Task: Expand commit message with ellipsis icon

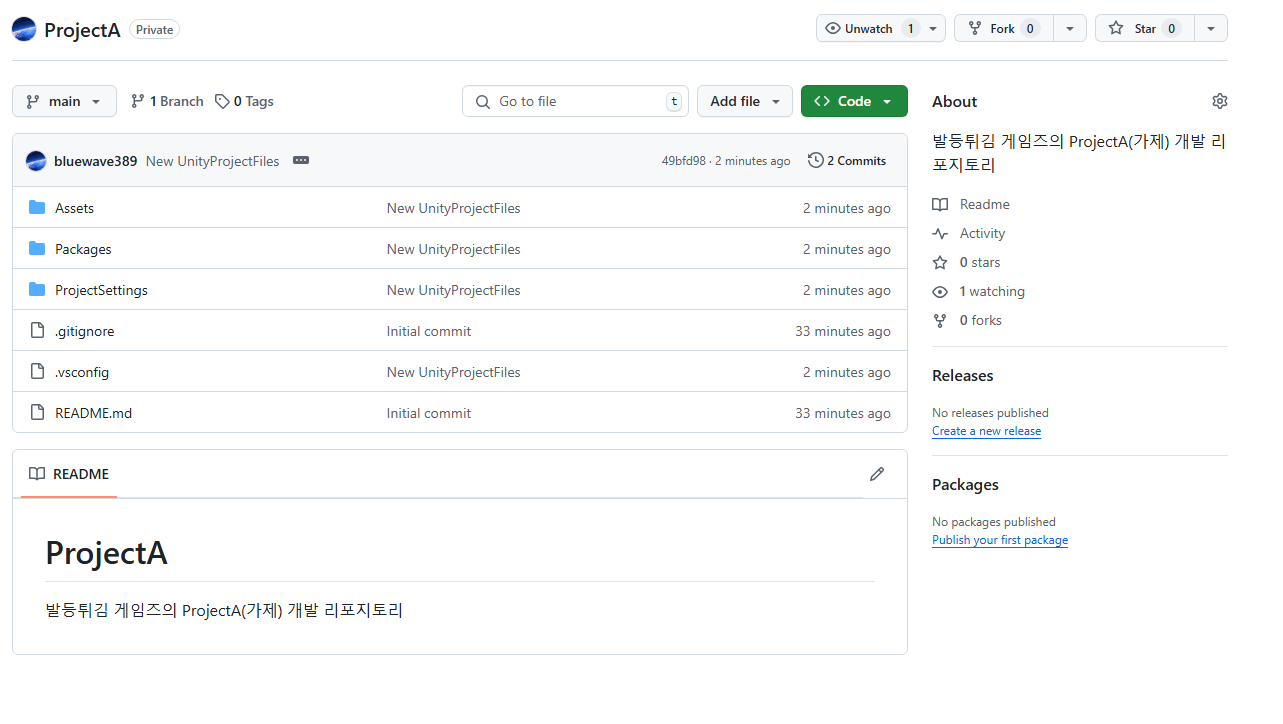Action: tap(301, 160)
